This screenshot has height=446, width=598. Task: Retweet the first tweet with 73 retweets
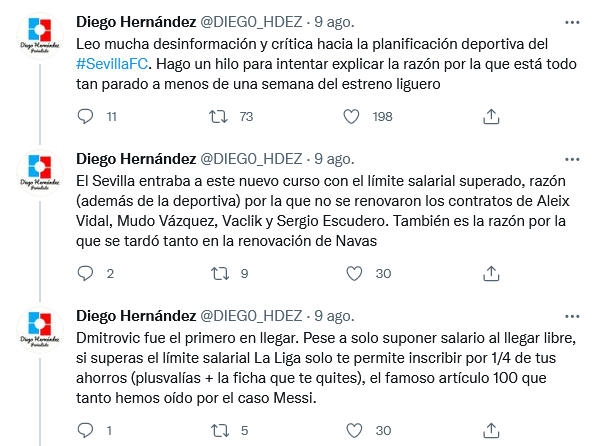coord(218,116)
